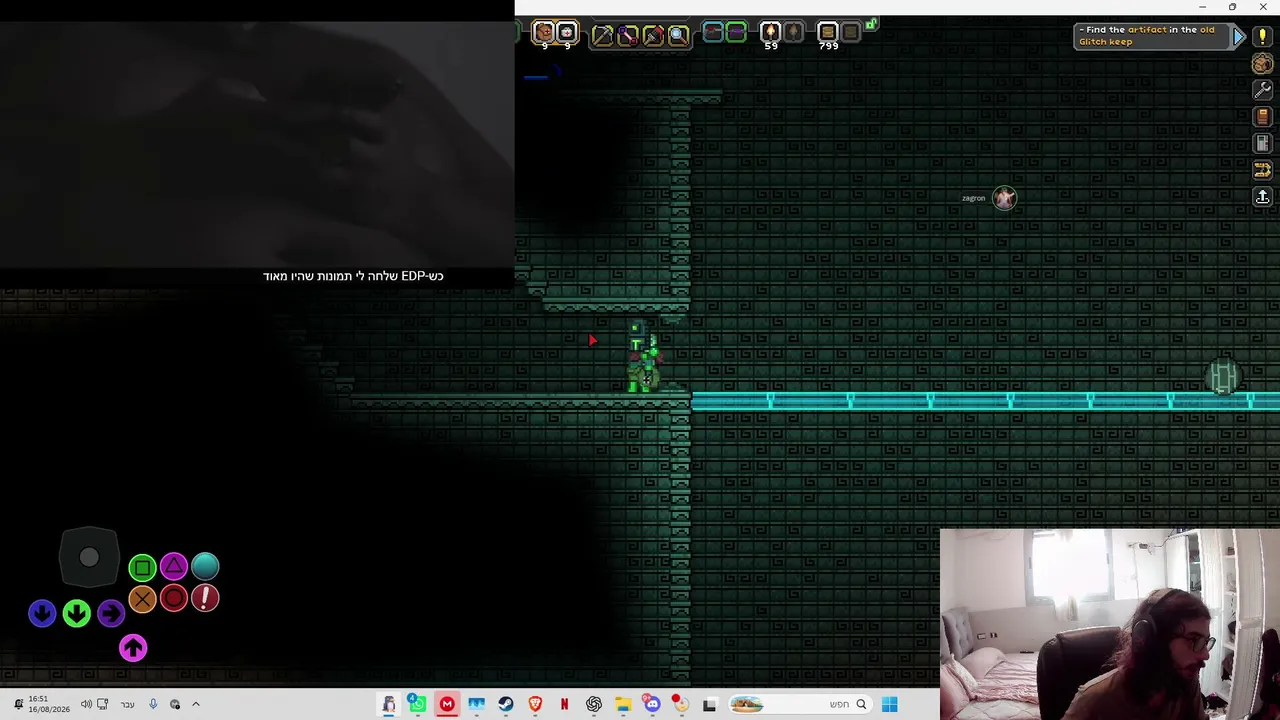The height and width of the screenshot is (720, 1280).
Task: Select the block slot showing 799
Action: point(827,33)
